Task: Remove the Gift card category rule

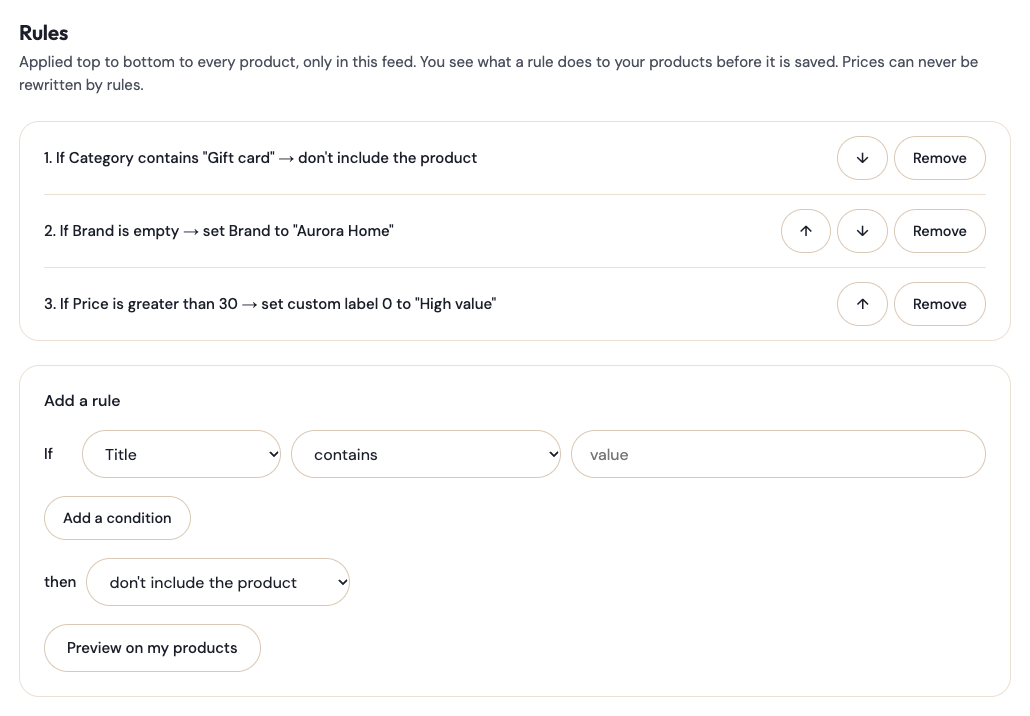Action: [x=939, y=158]
